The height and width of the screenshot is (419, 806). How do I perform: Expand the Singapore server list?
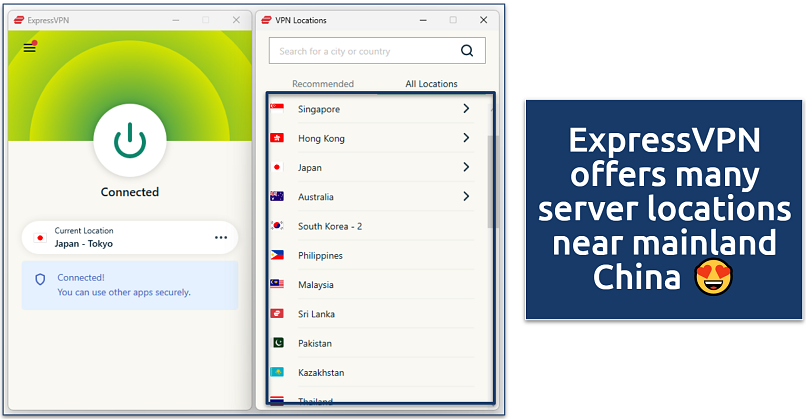tap(466, 109)
